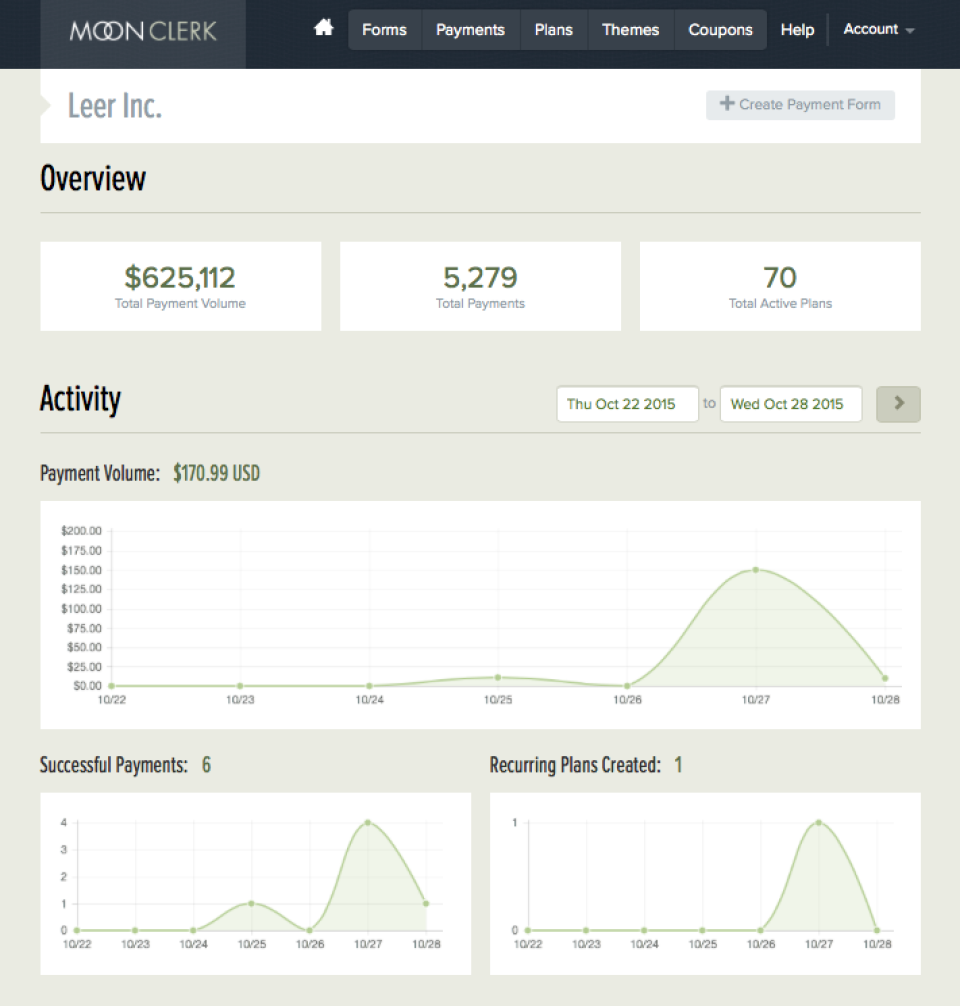Advance dates using the right arrow button
The height and width of the screenshot is (1006, 960).
click(x=897, y=404)
